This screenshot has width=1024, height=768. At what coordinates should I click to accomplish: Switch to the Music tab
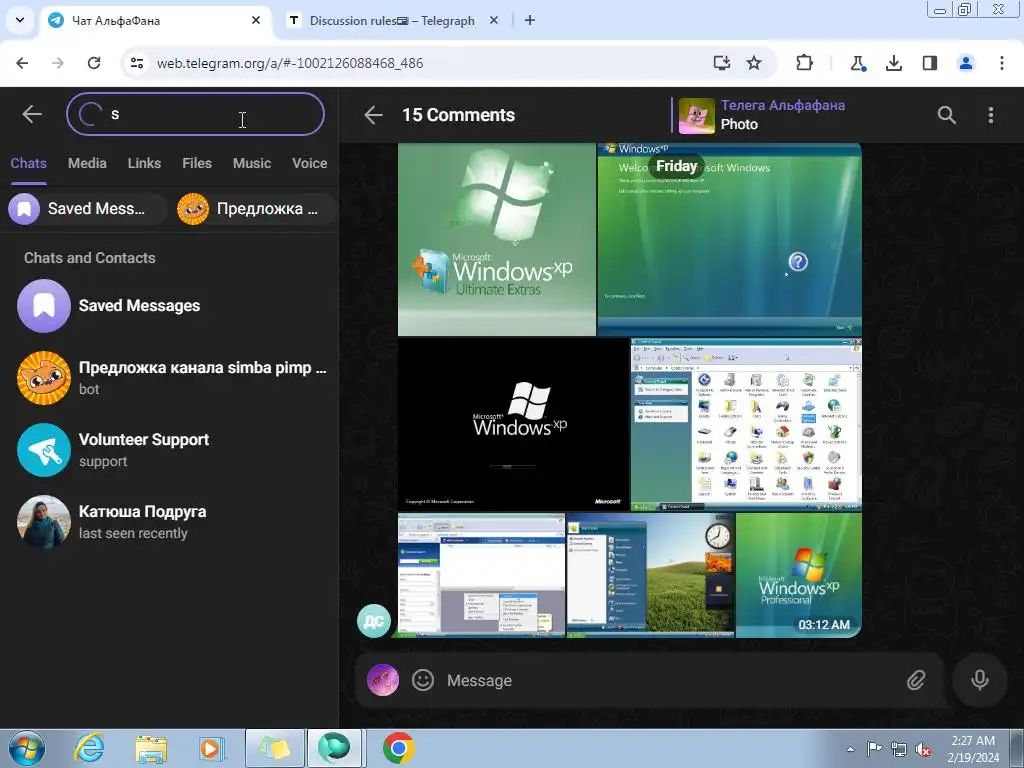[x=251, y=163]
